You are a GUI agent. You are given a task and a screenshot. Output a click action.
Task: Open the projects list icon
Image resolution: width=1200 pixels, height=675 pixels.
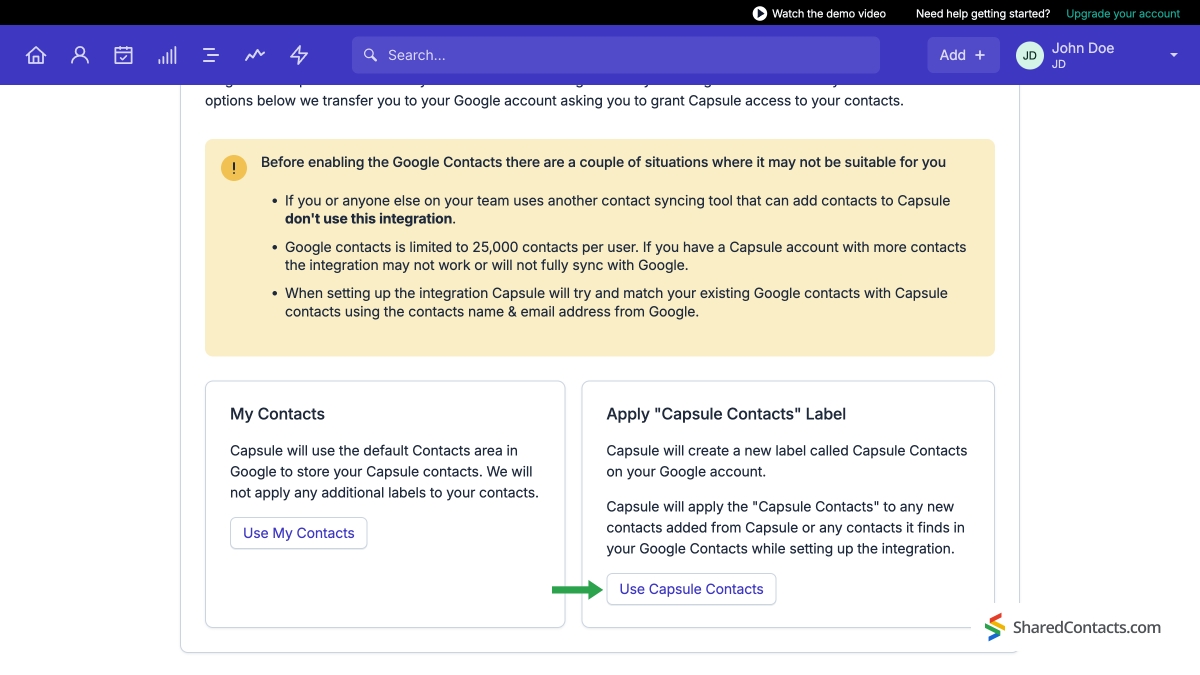click(211, 55)
